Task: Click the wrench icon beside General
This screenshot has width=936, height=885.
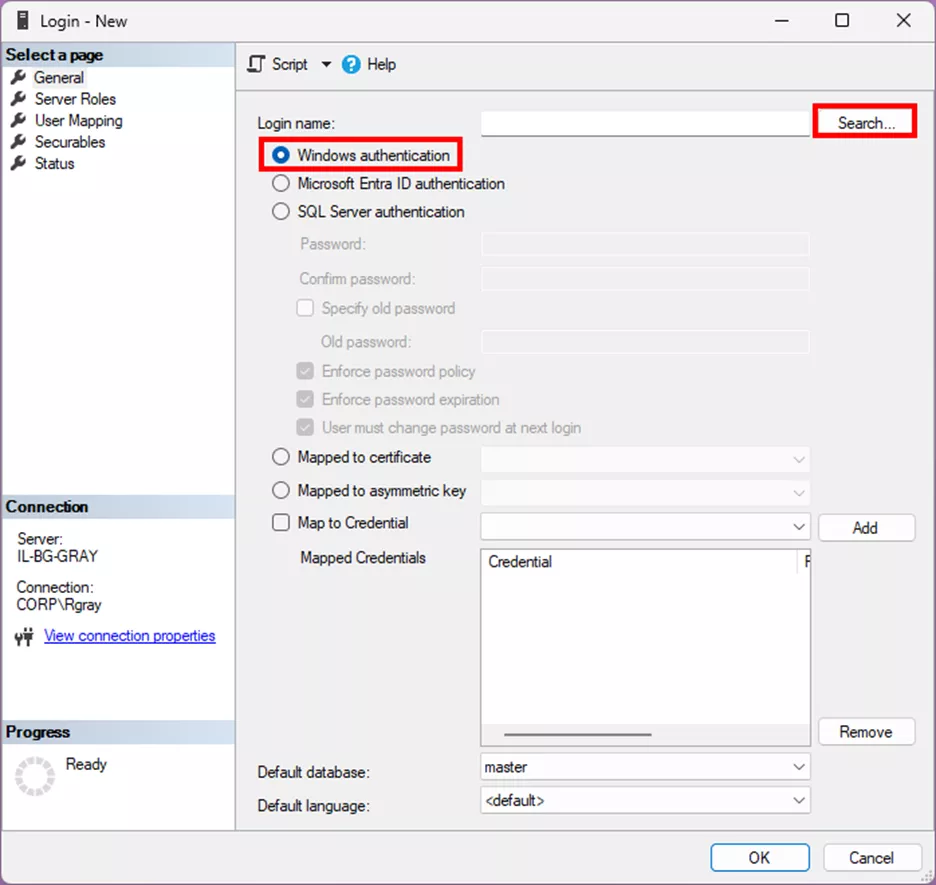Action: [x=19, y=77]
